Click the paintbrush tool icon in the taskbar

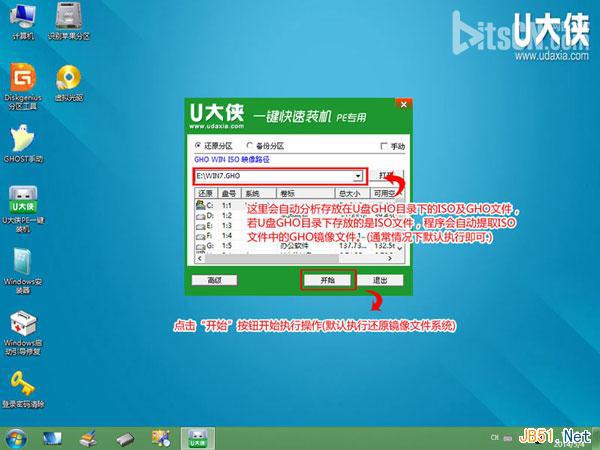89,439
